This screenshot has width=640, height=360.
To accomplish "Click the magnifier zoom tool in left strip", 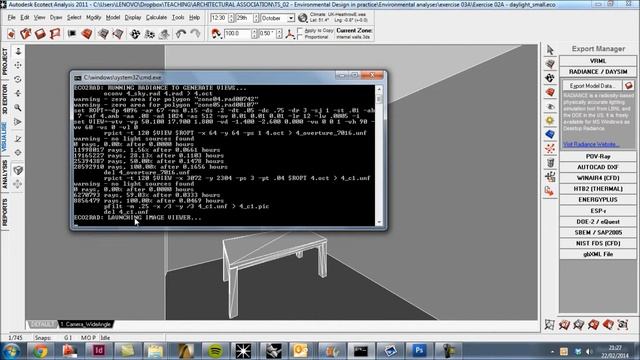I will pyautogui.click(x=18, y=108).
